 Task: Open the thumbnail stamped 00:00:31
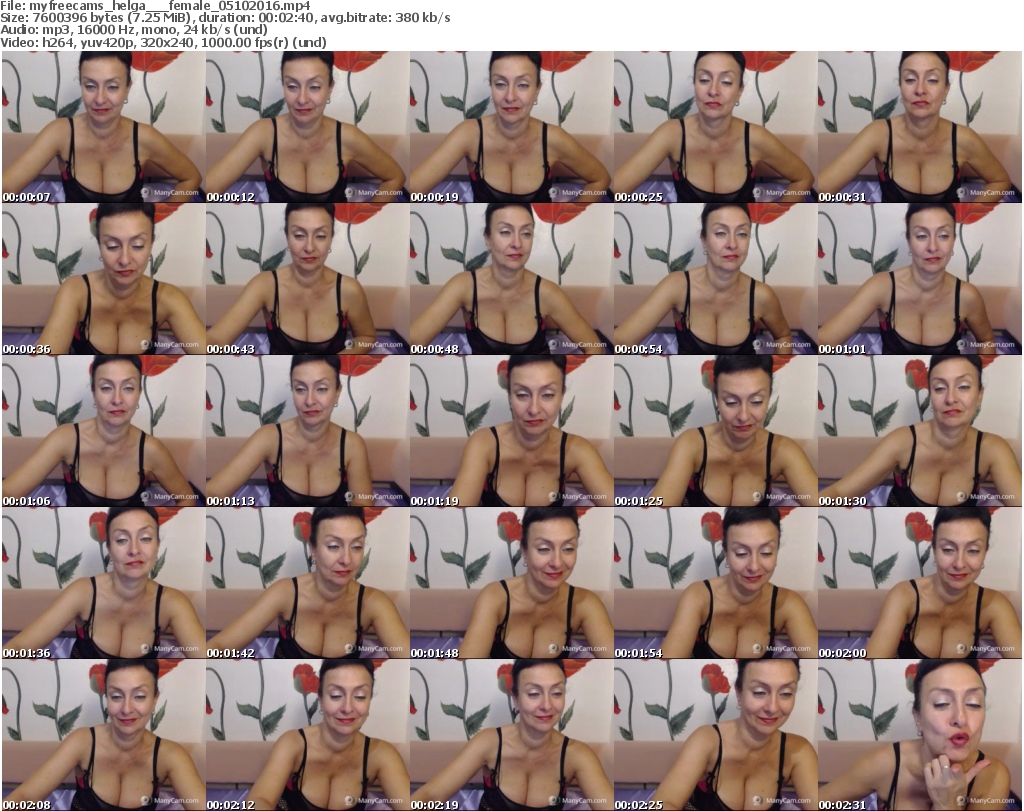[x=918, y=126]
